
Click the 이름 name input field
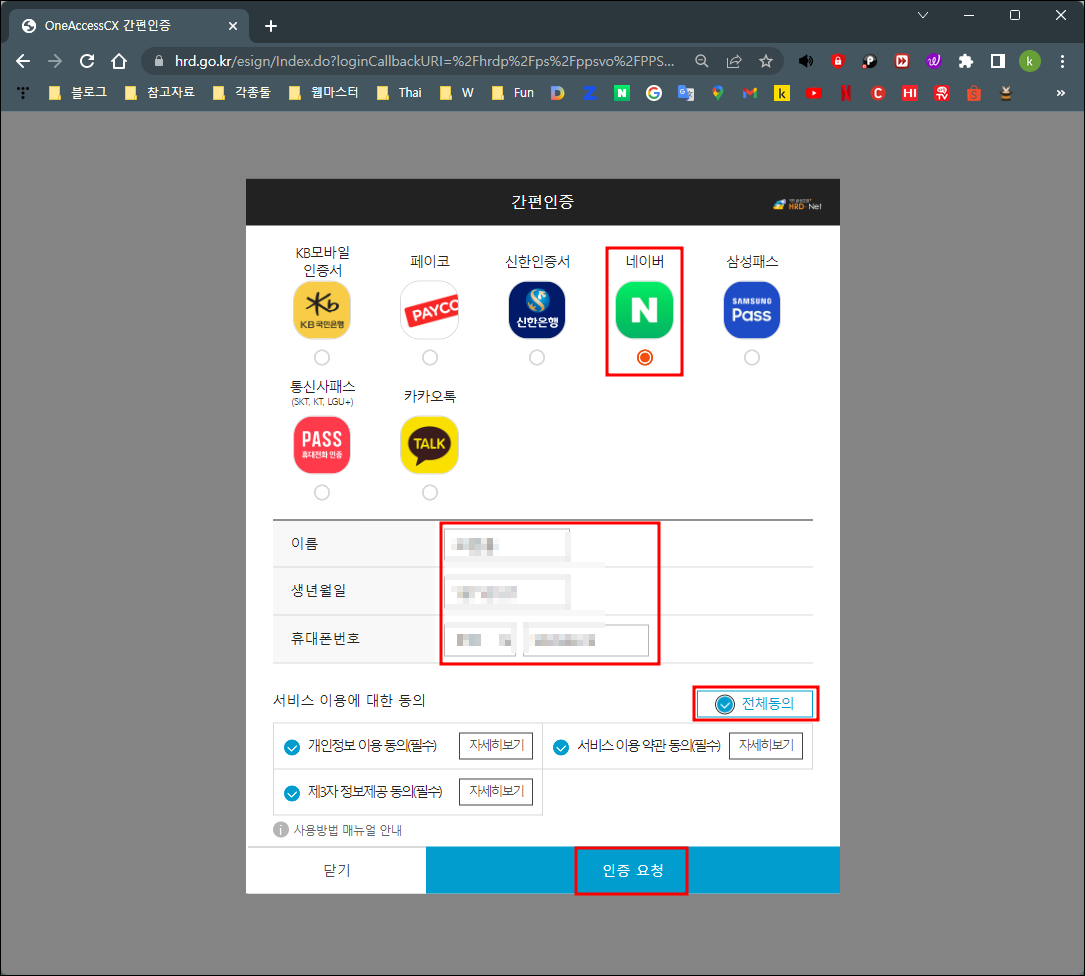(x=506, y=543)
